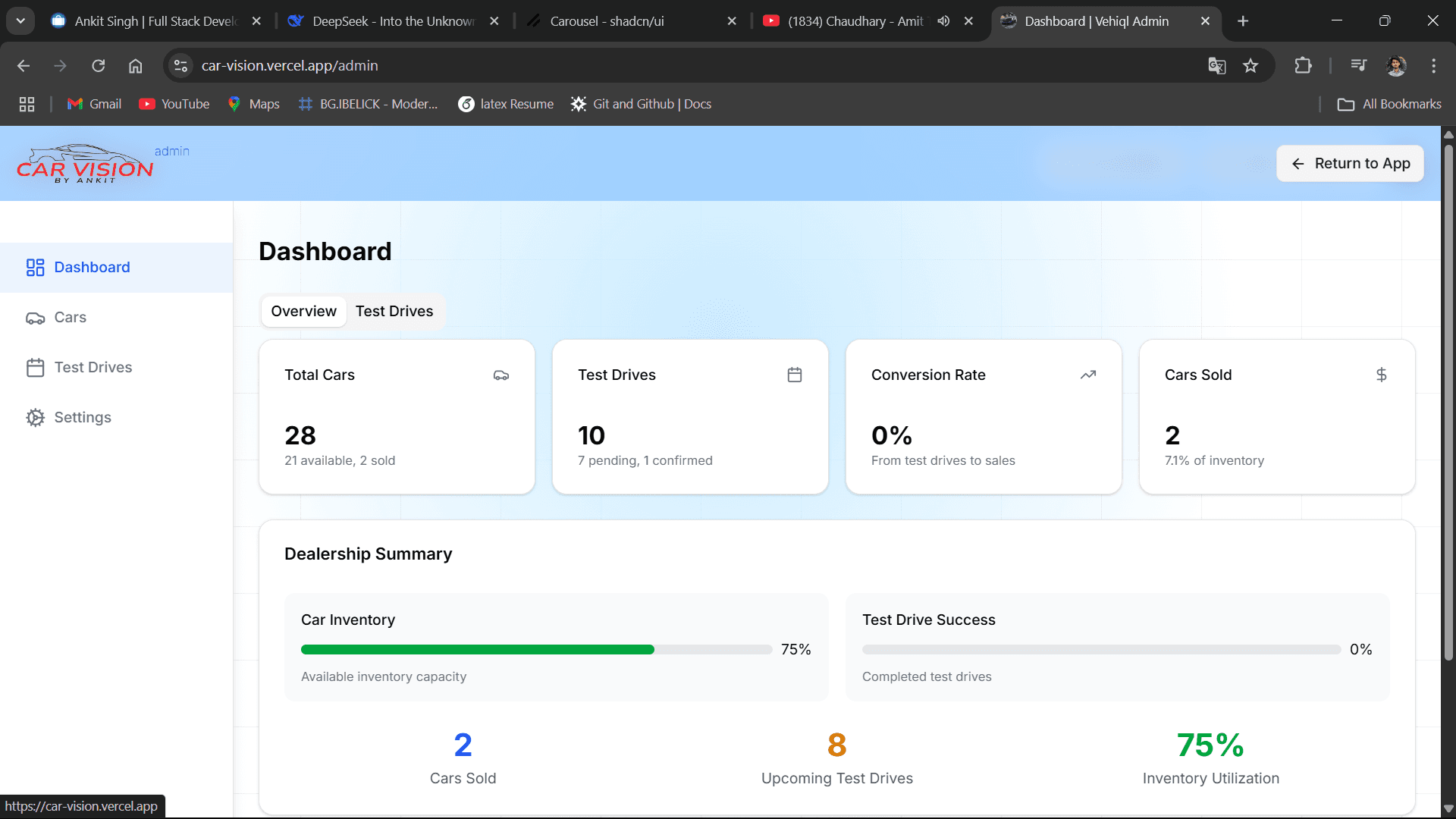Open Cars in the sidebar
The width and height of the screenshot is (1456, 819).
tap(116, 318)
